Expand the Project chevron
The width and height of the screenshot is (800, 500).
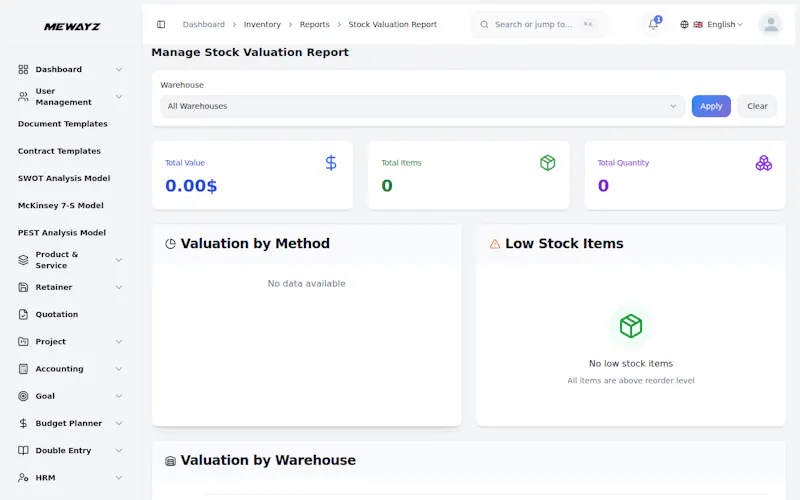[118, 341]
